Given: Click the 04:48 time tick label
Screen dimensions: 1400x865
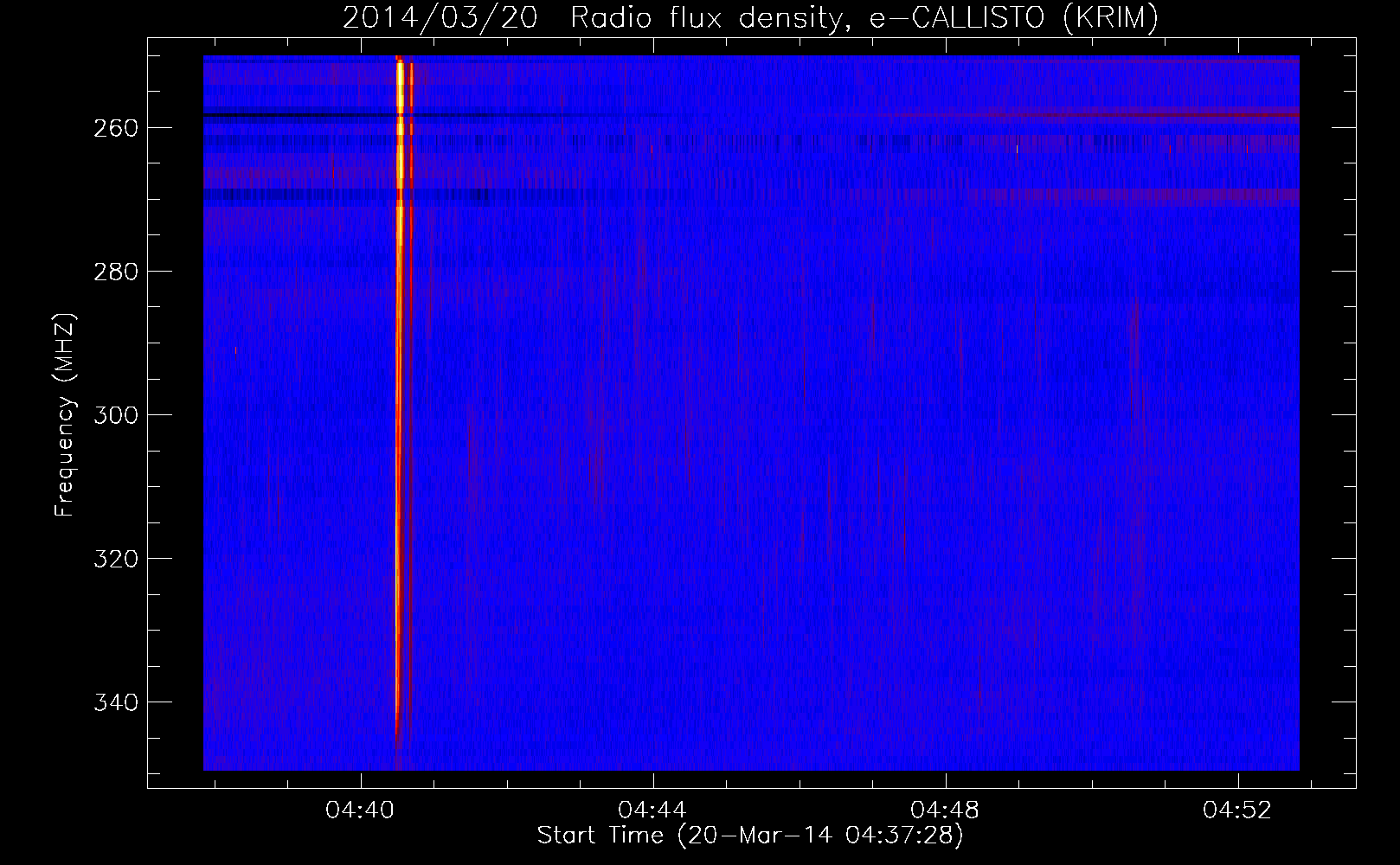Looking at the screenshot, I should click(946, 810).
